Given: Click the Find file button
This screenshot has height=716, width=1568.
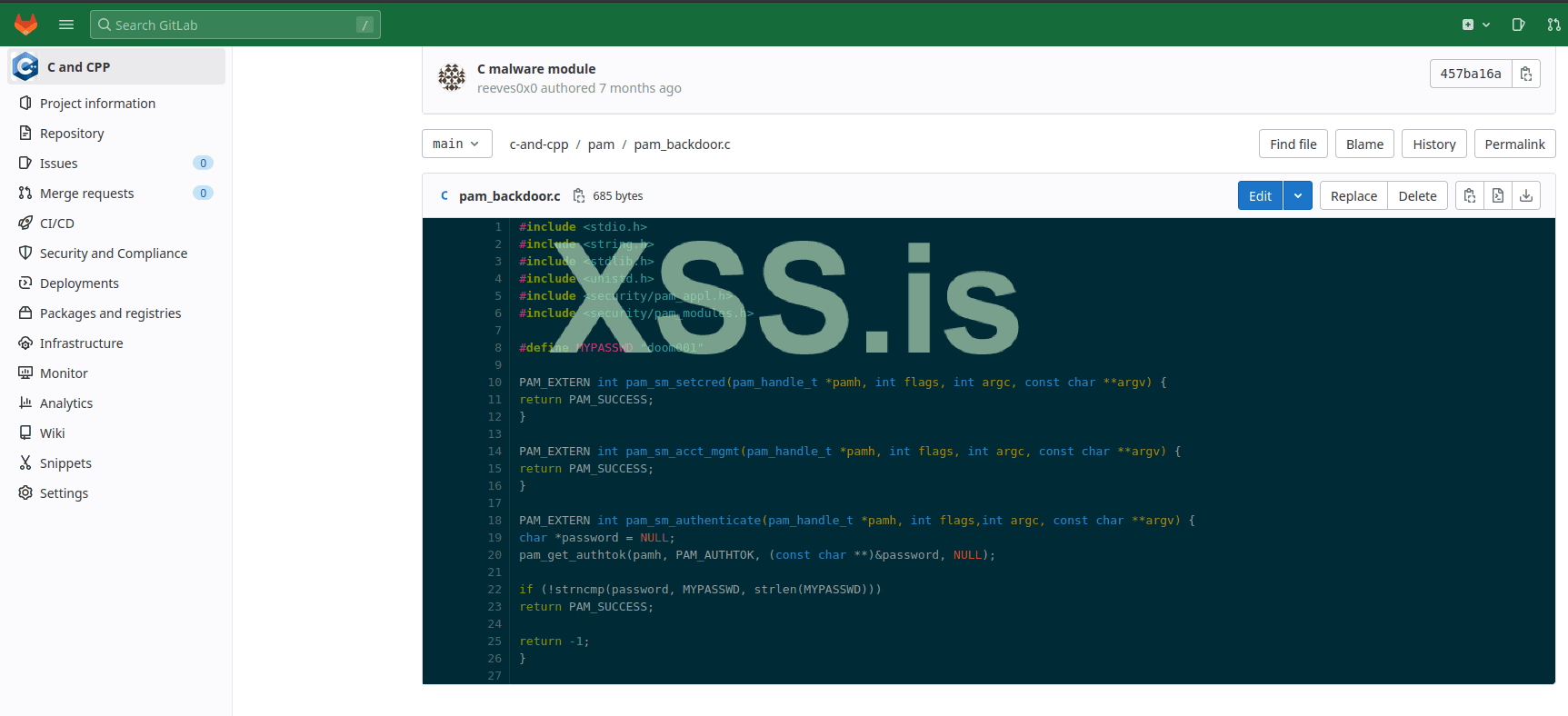Looking at the screenshot, I should click(1293, 144).
